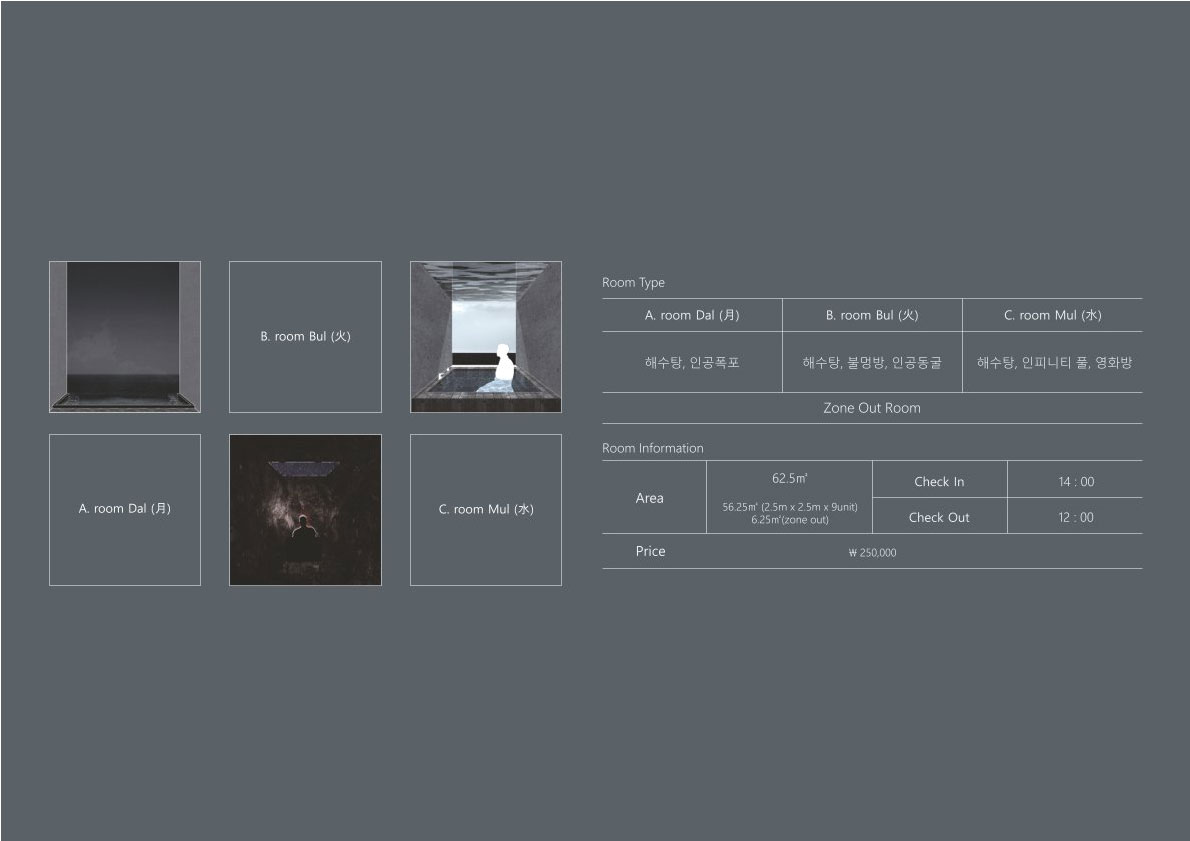Click the 14 : 00 check-in time

[x=1076, y=482]
